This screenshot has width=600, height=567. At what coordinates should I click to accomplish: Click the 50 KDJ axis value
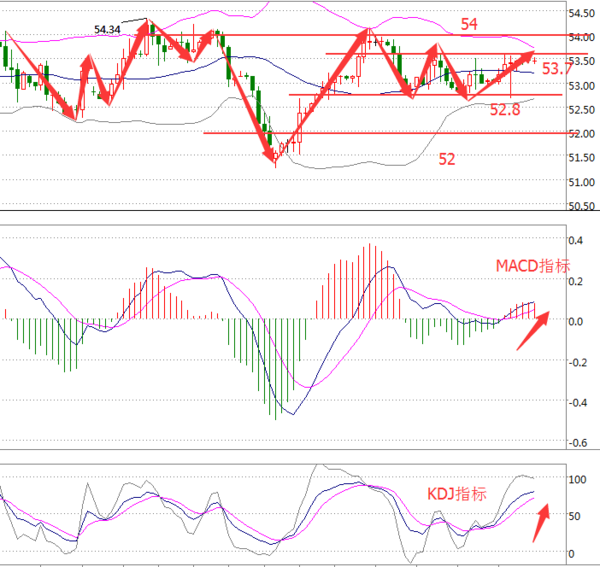pos(574,516)
